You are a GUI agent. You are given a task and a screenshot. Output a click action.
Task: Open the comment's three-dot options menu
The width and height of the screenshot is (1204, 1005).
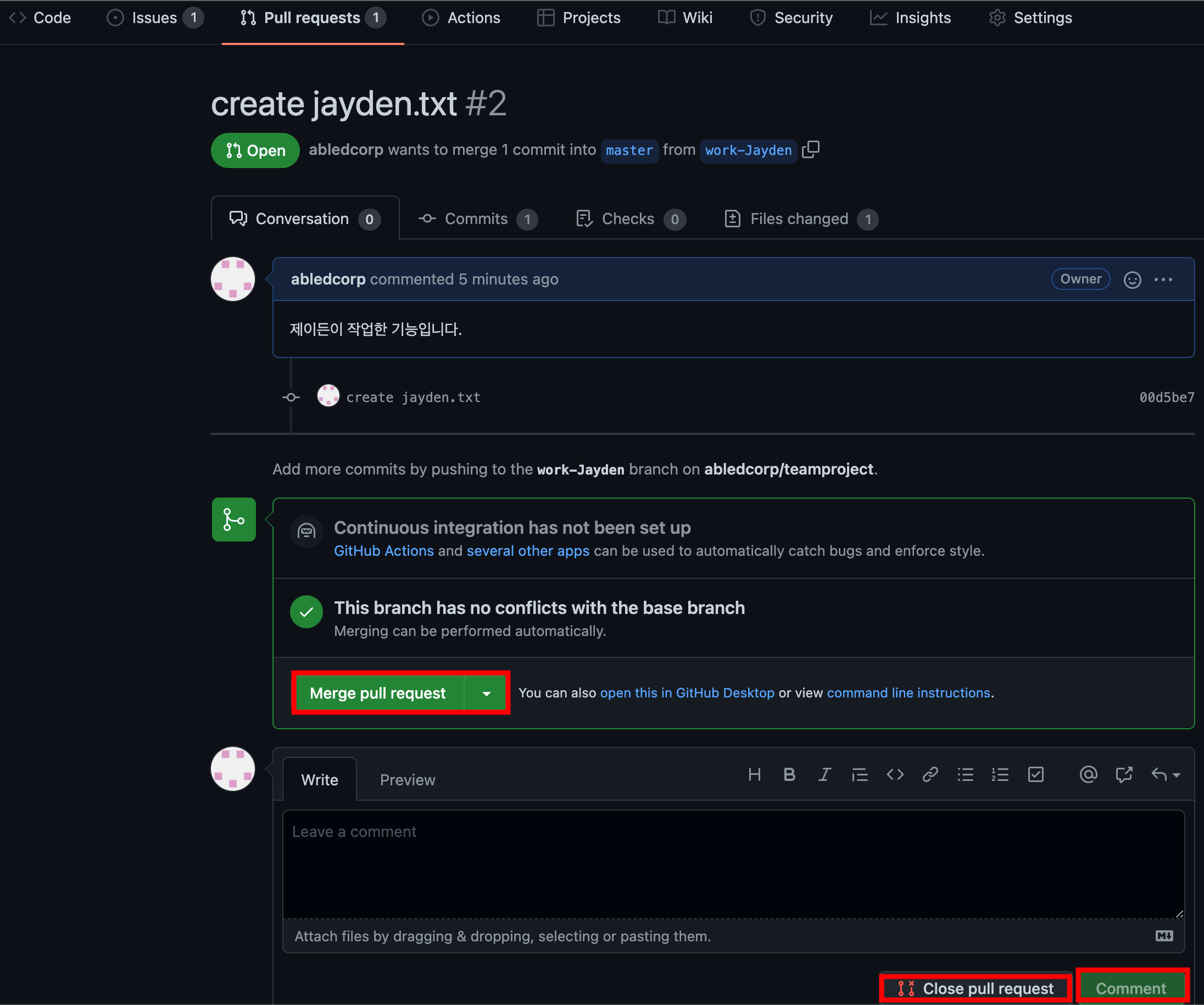click(1163, 280)
